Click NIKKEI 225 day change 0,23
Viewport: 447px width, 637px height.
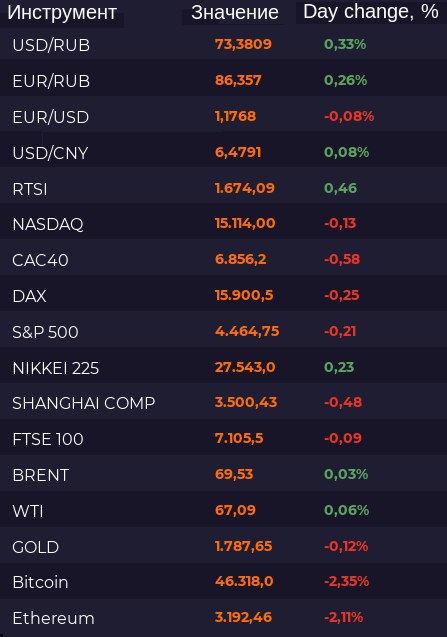[x=339, y=367]
